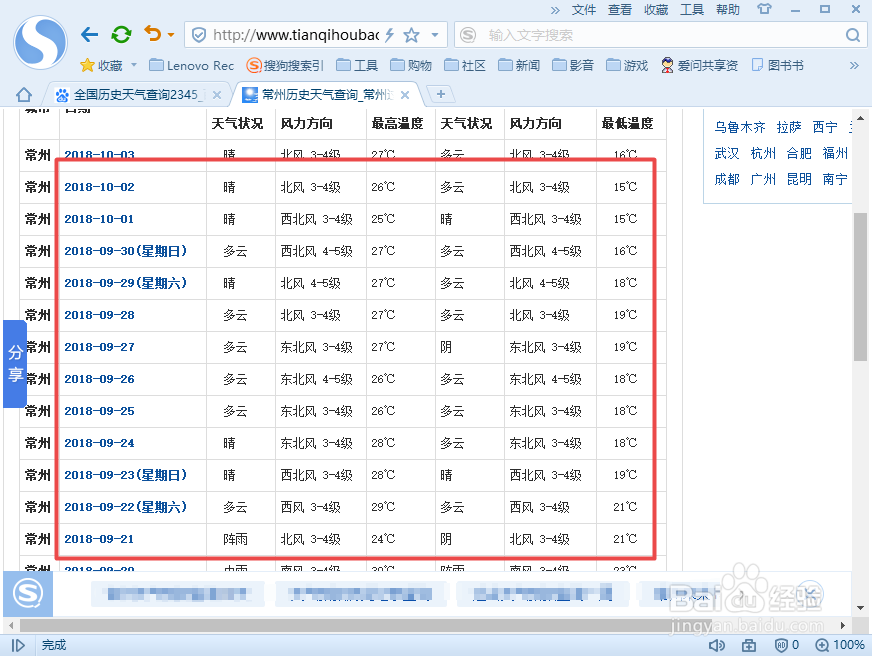Click the ad block shield counter
The height and width of the screenshot is (656, 872).
click(786, 645)
